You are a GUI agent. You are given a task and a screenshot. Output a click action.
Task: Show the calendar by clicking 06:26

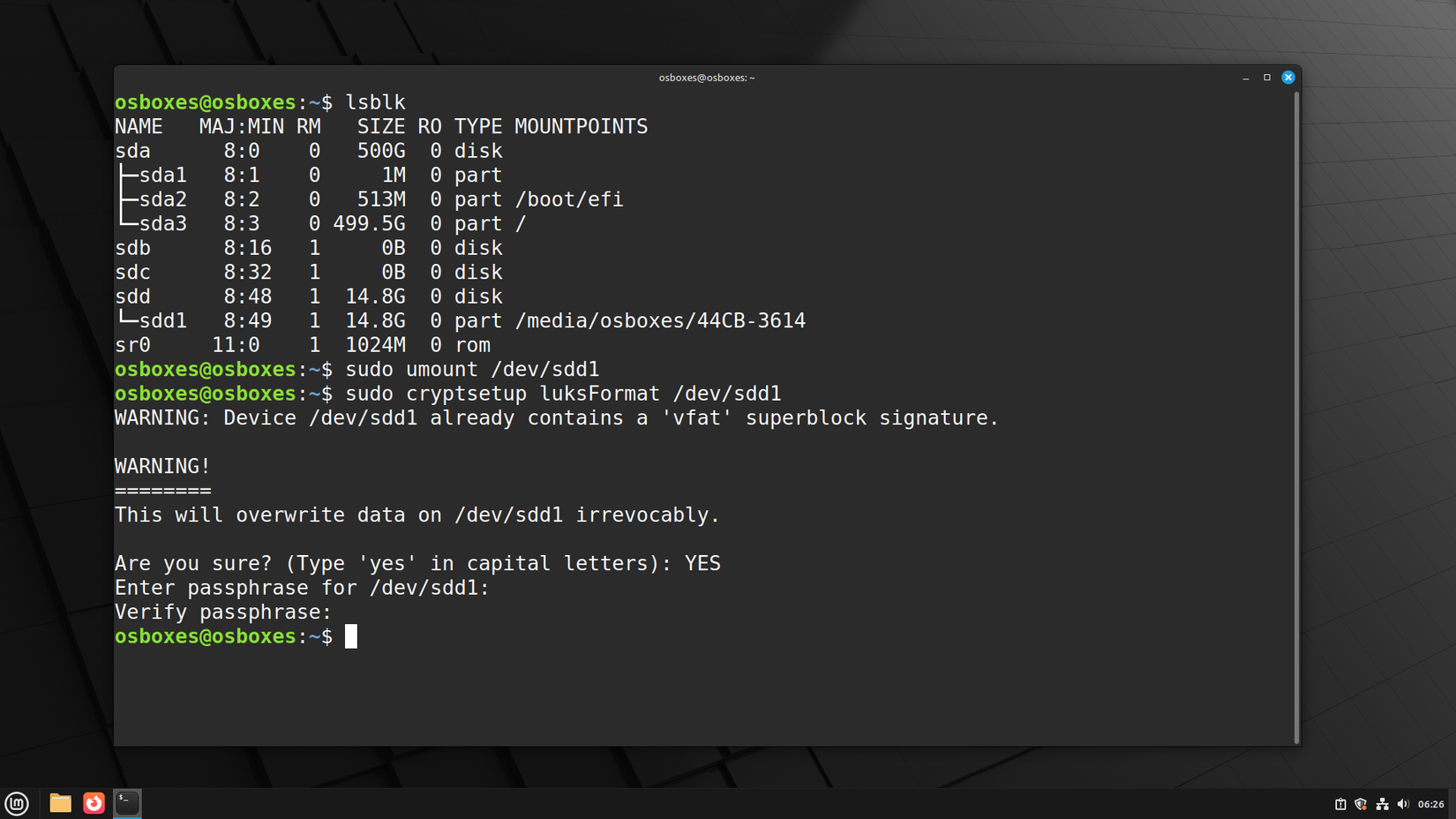tap(1431, 804)
